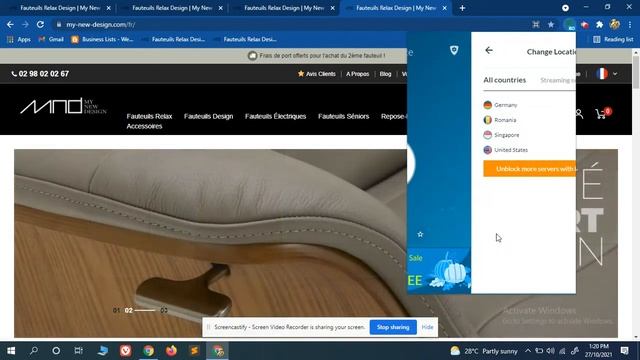Open a new browser tab
640x360 pixels.
pyautogui.click(x=462, y=8)
